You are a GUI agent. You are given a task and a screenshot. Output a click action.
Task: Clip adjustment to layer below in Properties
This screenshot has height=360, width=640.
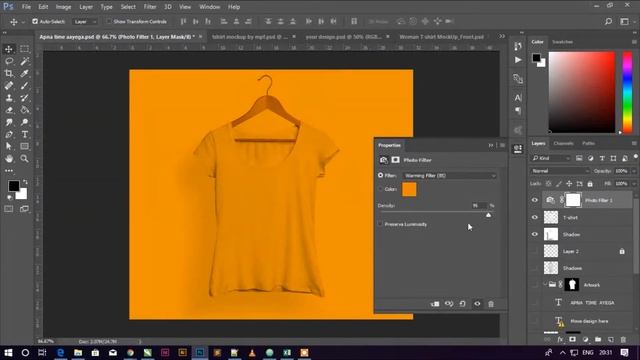click(x=435, y=304)
